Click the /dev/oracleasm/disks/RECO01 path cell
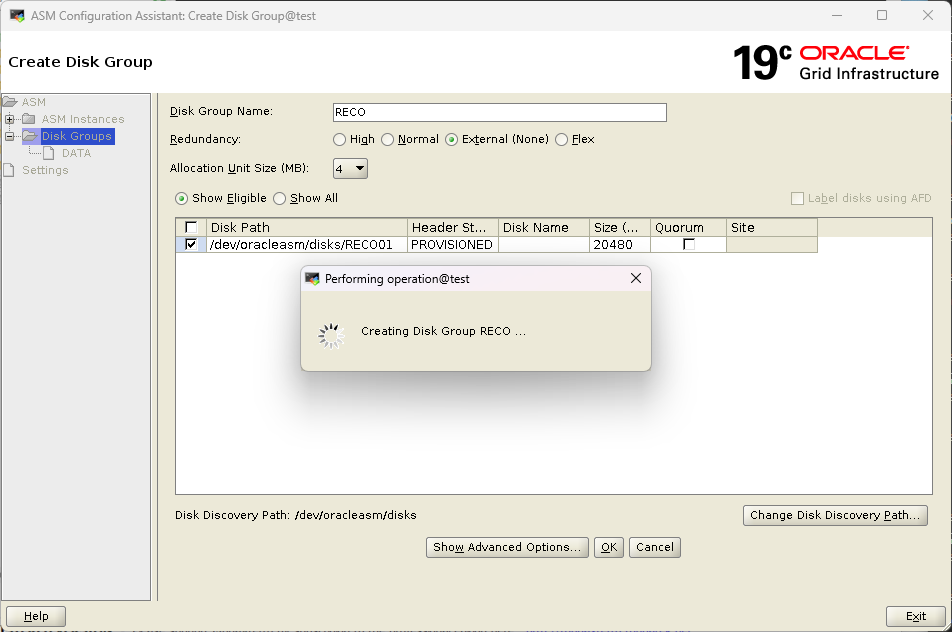 coord(307,244)
